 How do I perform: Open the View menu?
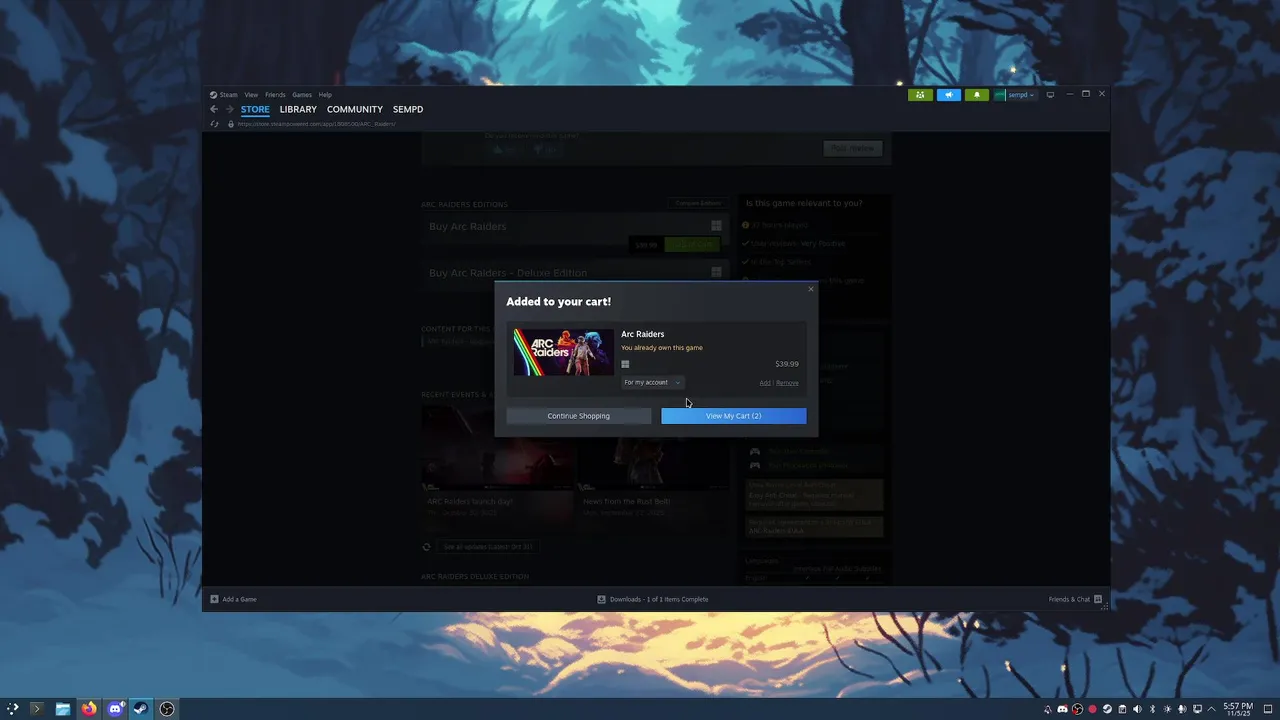[251, 95]
